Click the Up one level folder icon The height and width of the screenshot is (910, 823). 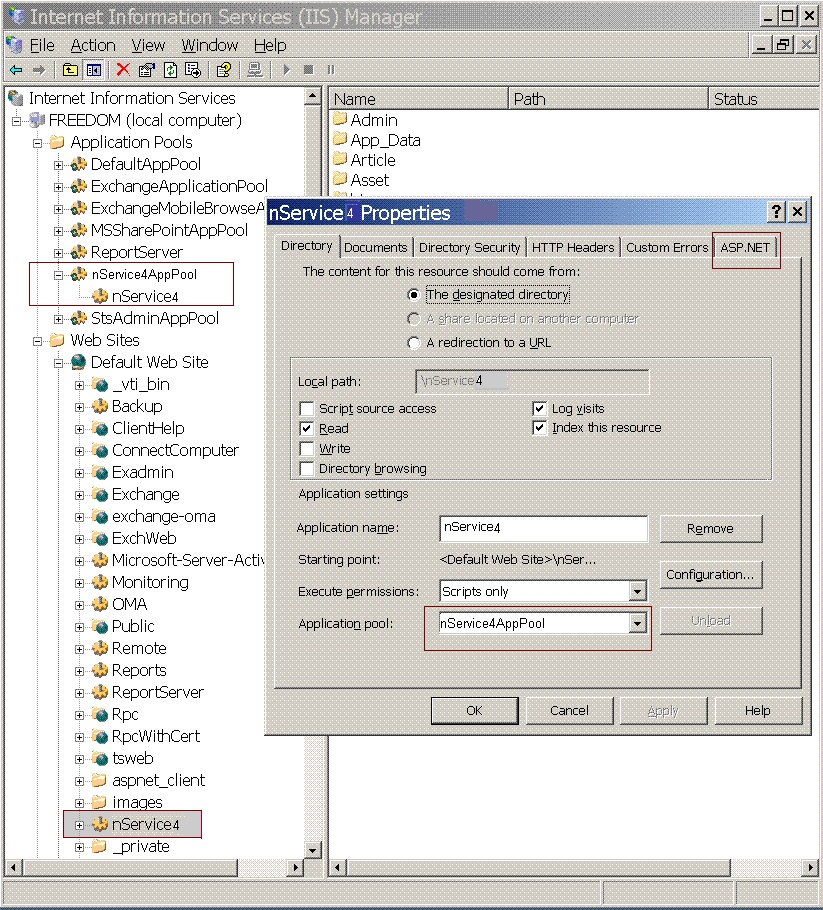(70, 70)
